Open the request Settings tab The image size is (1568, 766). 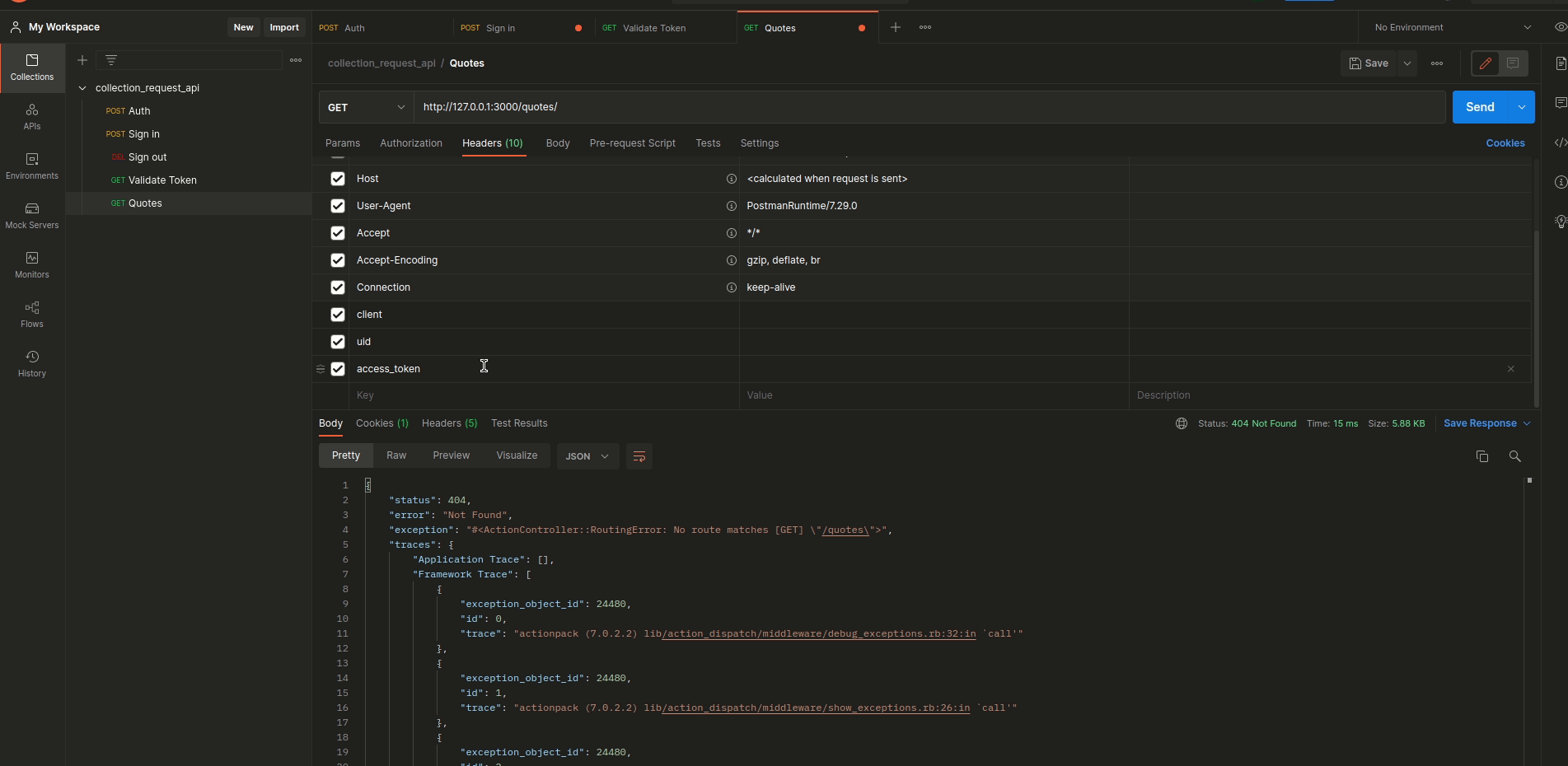pos(760,143)
